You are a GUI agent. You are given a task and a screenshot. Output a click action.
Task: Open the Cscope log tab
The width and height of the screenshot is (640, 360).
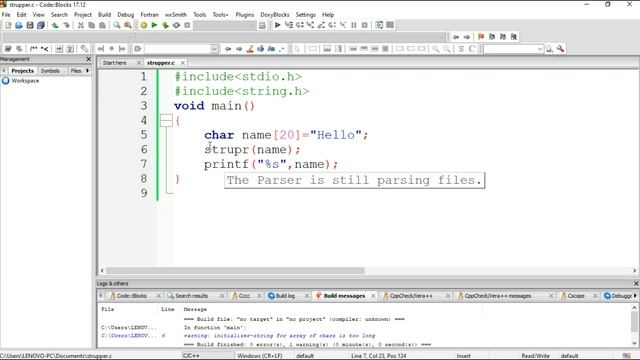[x=576, y=296]
